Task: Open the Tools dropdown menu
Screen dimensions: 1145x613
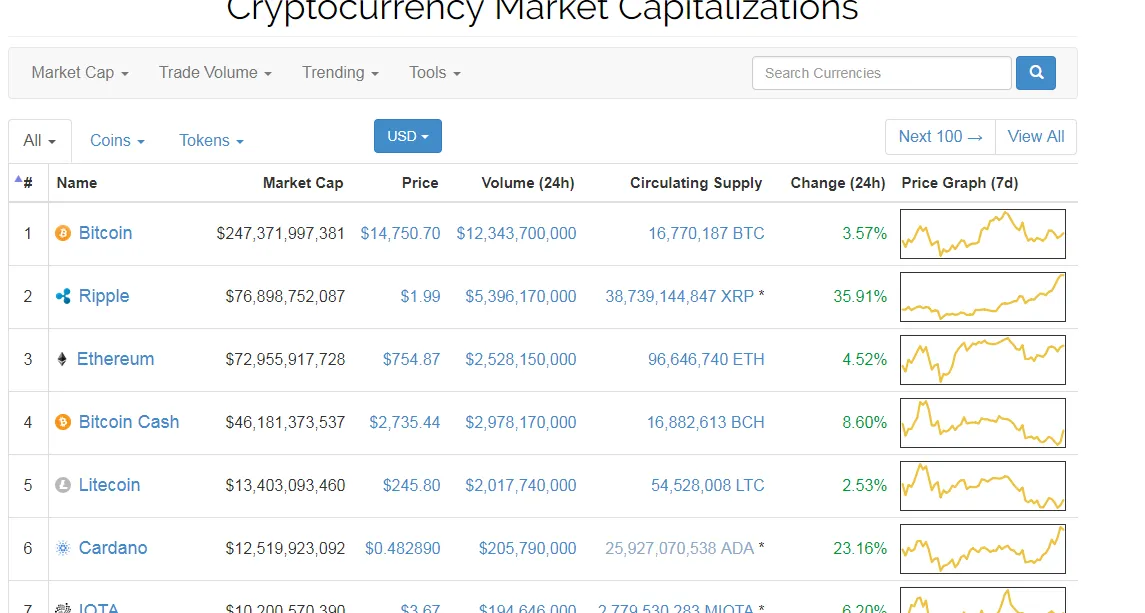Action: [434, 72]
